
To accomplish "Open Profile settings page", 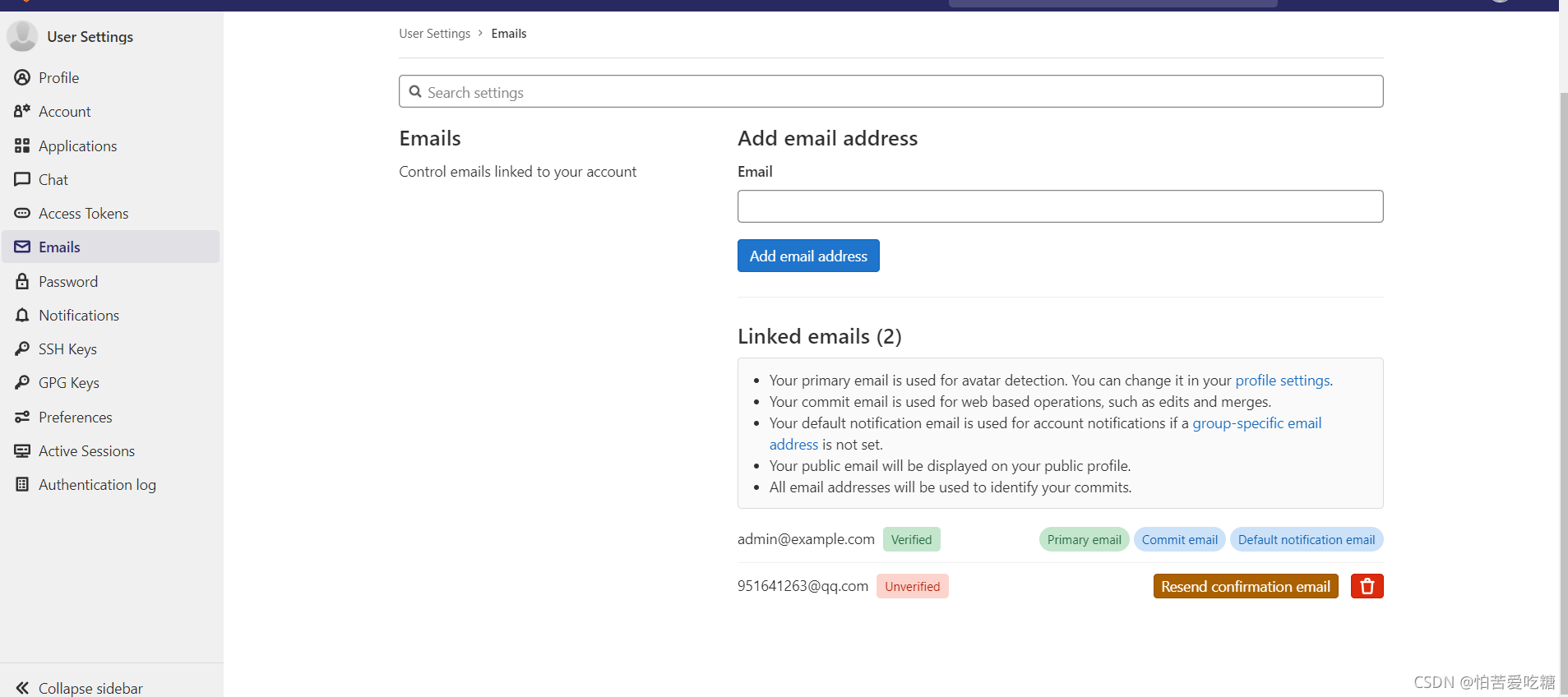I will [x=59, y=77].
